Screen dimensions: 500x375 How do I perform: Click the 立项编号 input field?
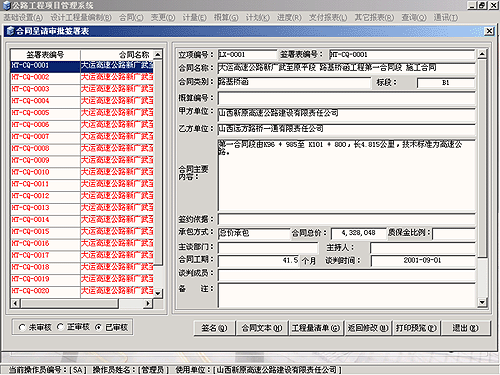coord(247,55)
